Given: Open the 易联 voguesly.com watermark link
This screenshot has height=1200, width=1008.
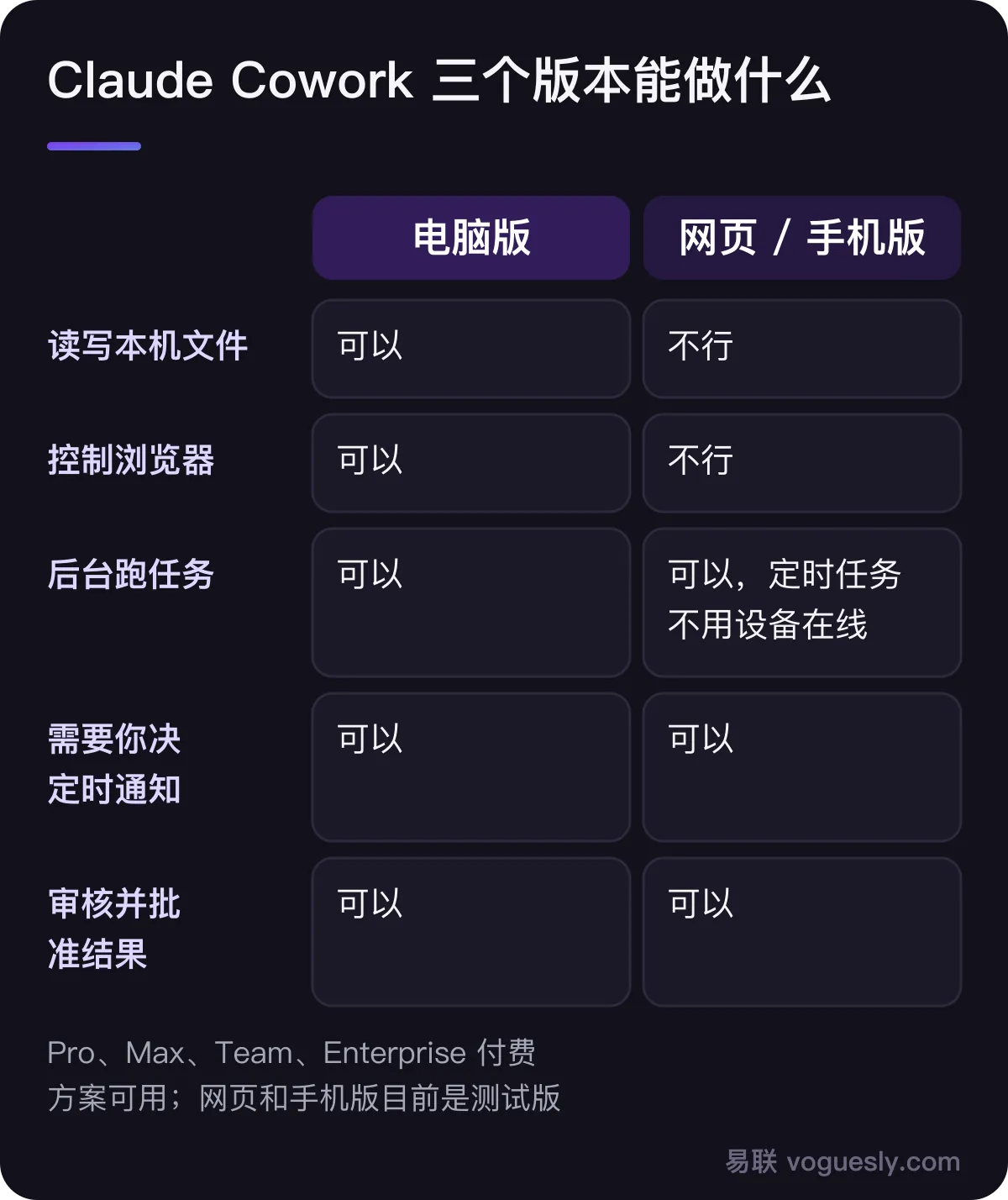Looking at the screenshot, I should click(x=843, y=1161).
